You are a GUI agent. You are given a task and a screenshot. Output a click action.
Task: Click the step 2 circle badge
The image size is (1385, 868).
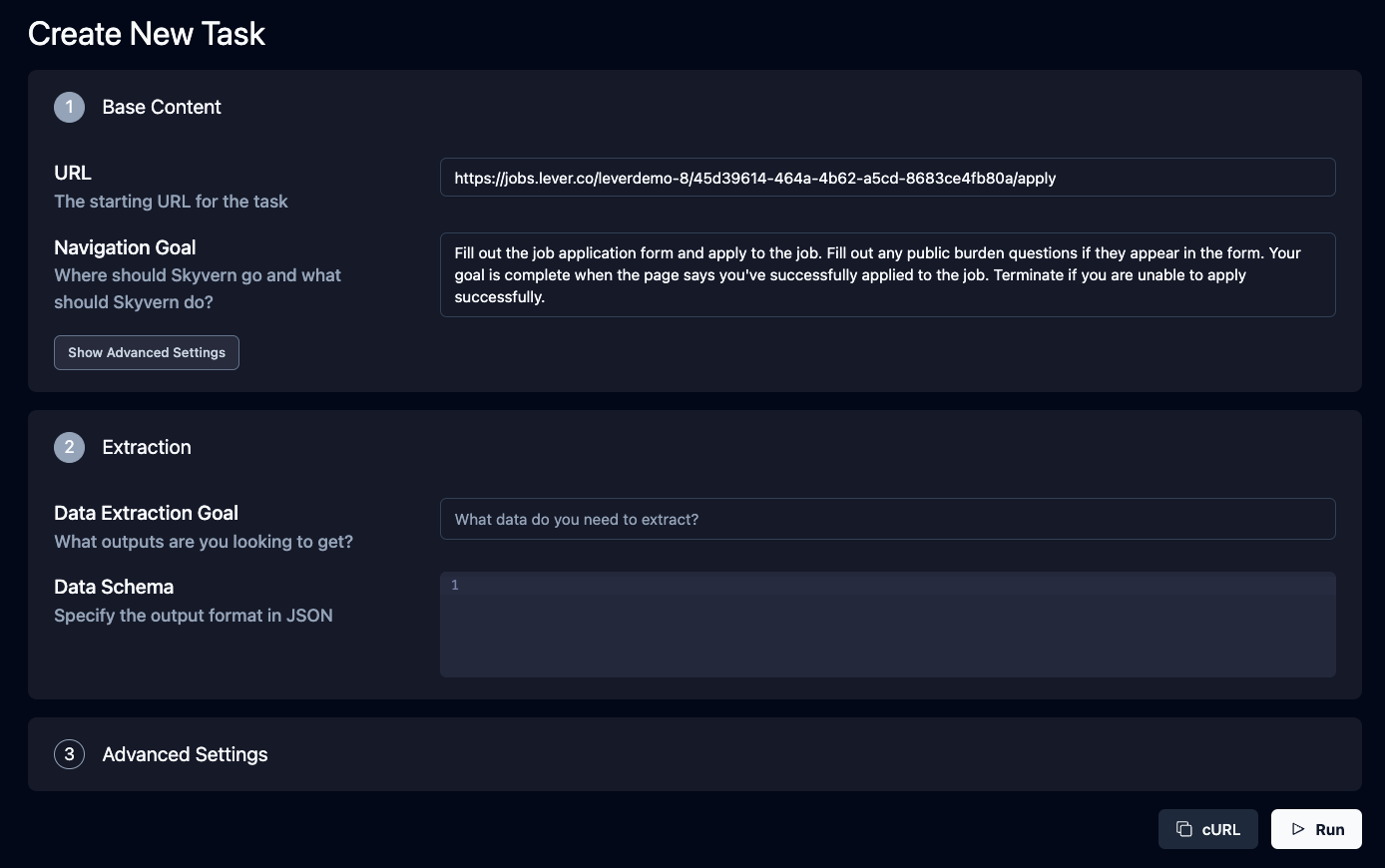pos(69,447)
